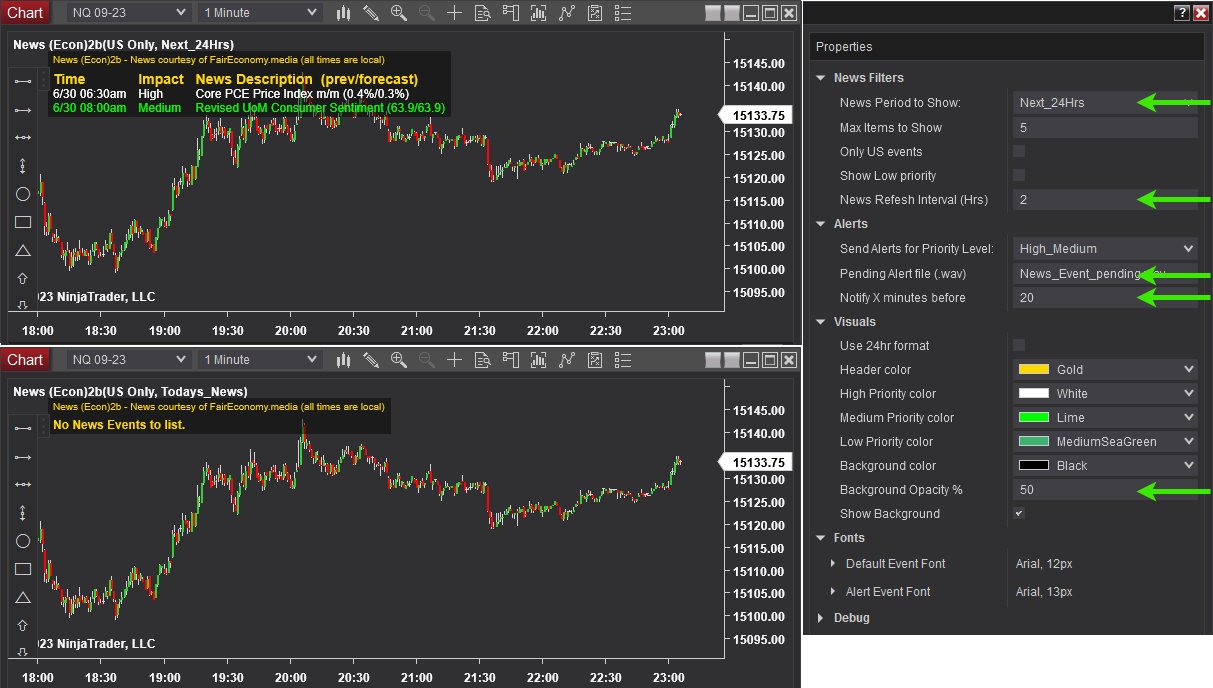The image size is (1213, 688).
Task: Check the Show Low priority option
Action: click(x=1017, y=175)
